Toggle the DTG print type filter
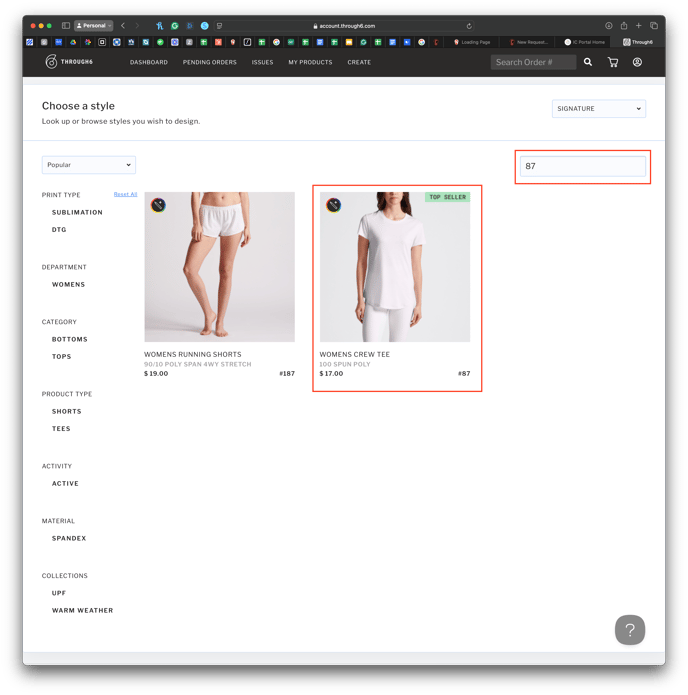This screenshot has height=695, width=688. coord(59,230)
